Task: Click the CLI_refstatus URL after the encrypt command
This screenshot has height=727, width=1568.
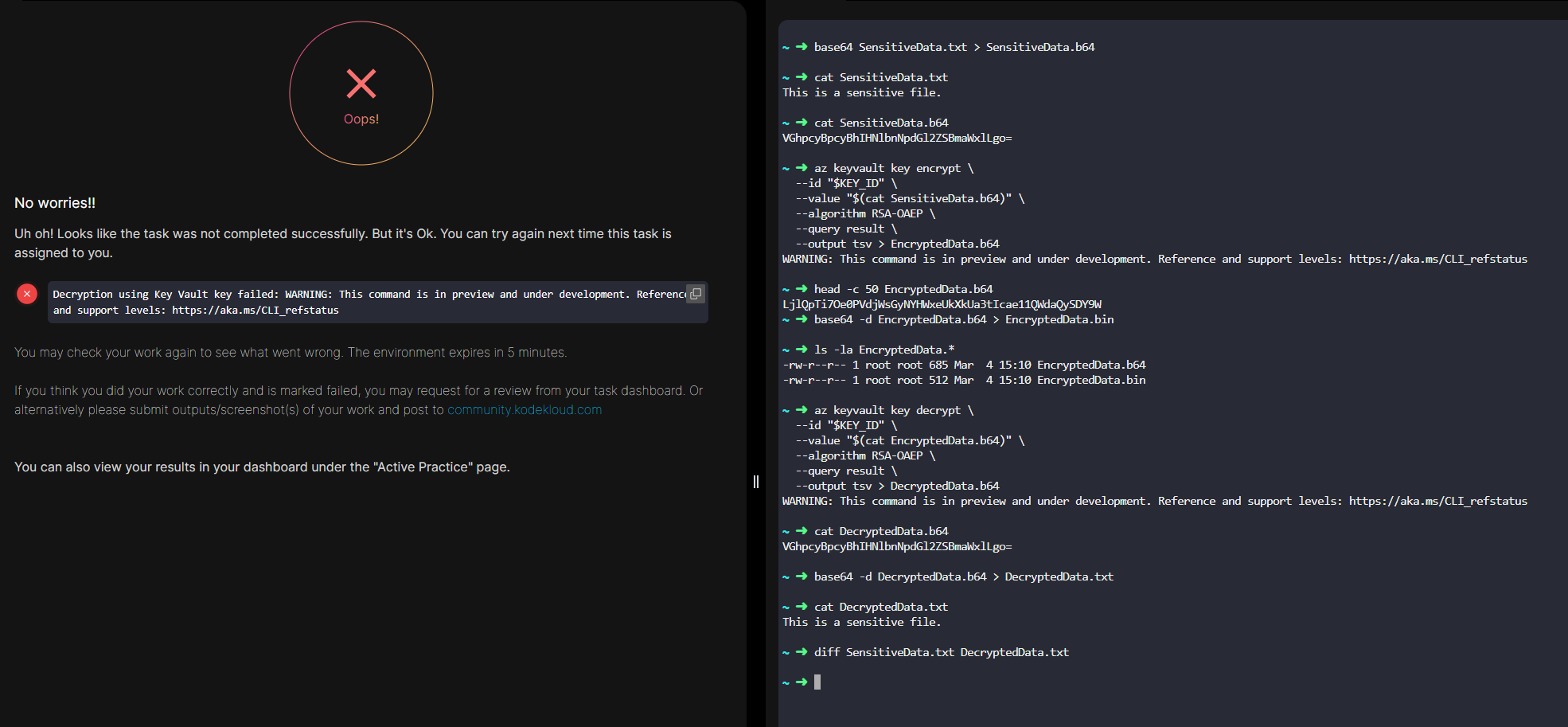Action: pyautogui.click(x=1437, y=259)
